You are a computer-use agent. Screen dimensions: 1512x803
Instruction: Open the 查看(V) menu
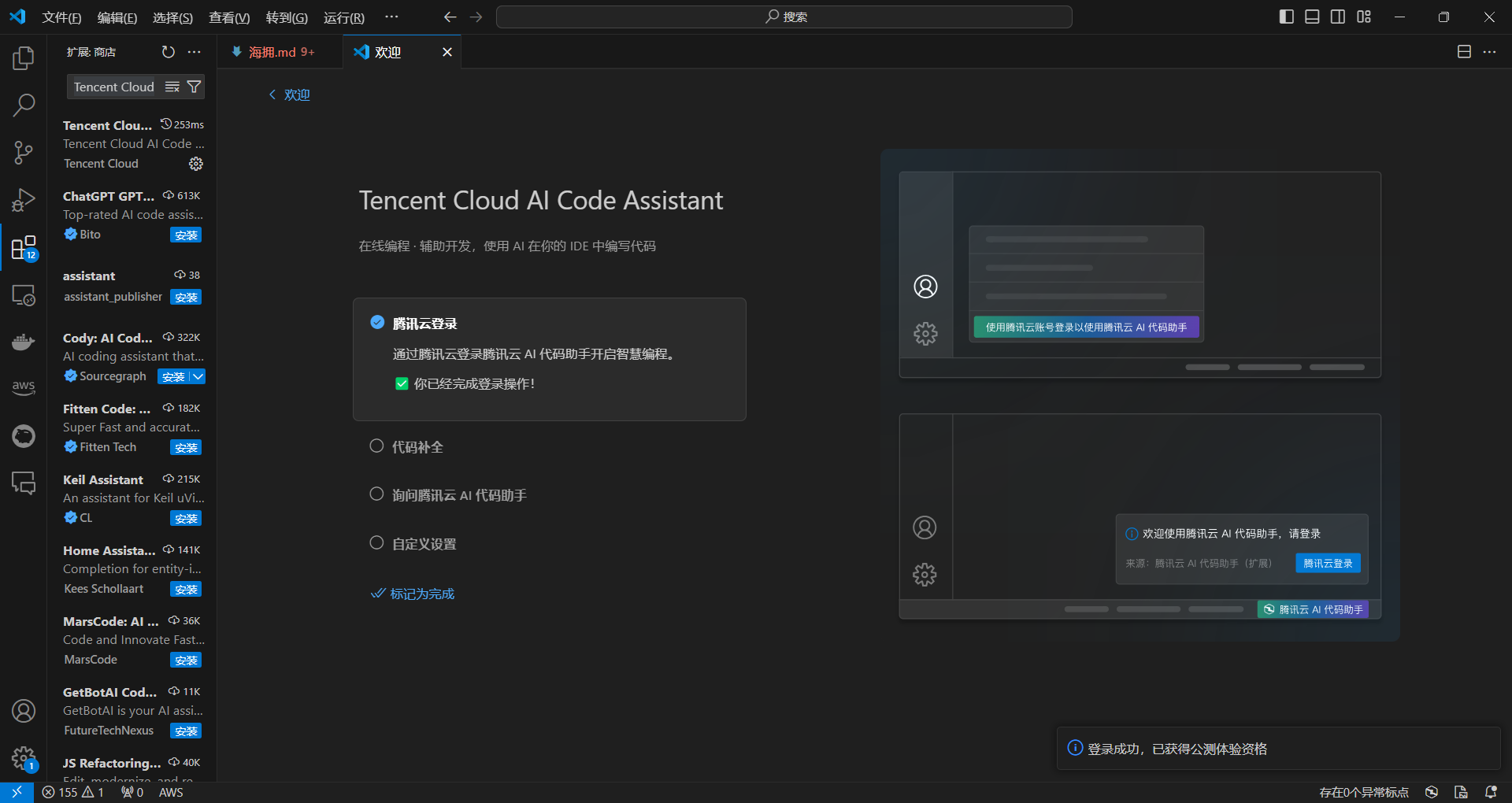click(x=229, y=17)
